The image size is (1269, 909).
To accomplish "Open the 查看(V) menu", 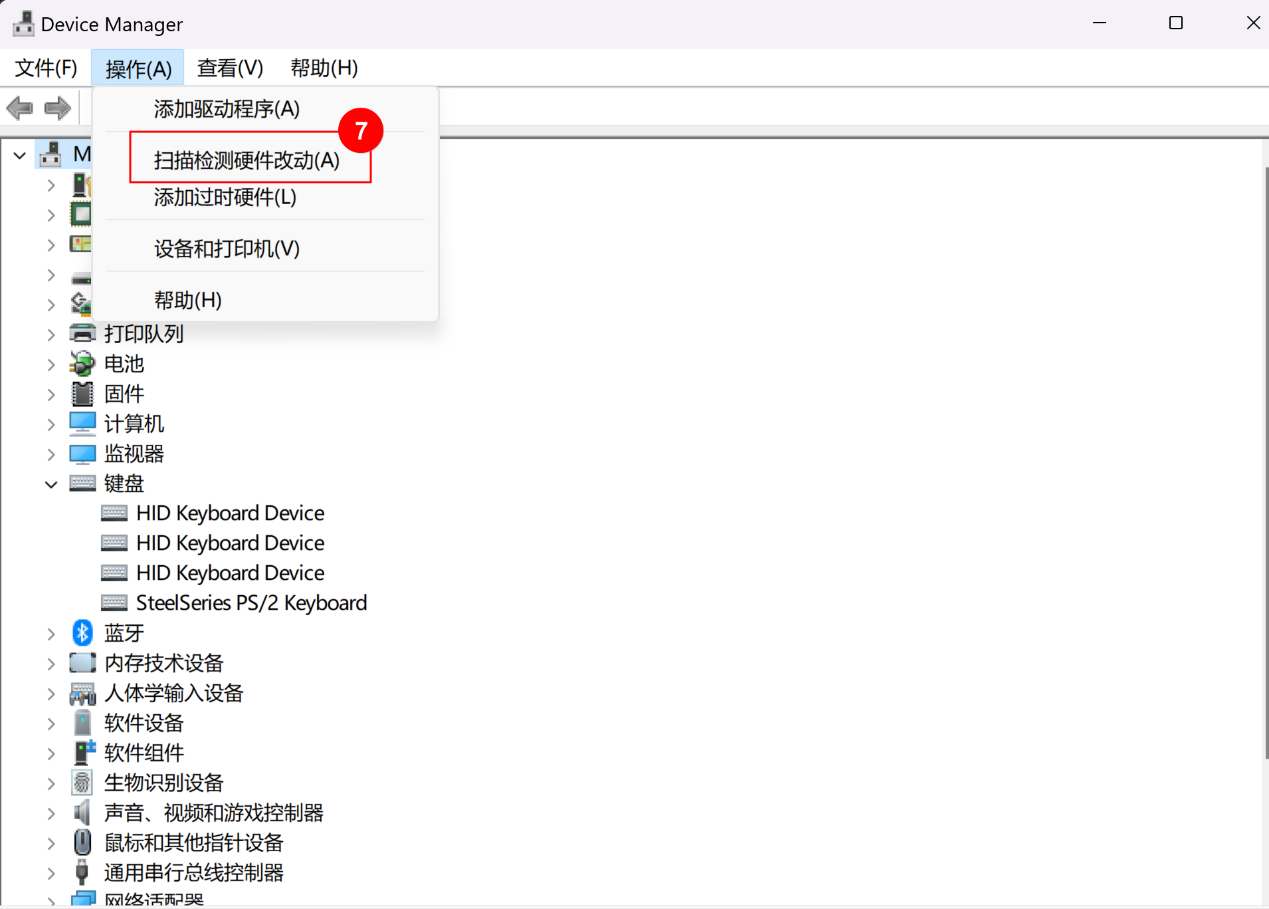I will tap(230, 68).
